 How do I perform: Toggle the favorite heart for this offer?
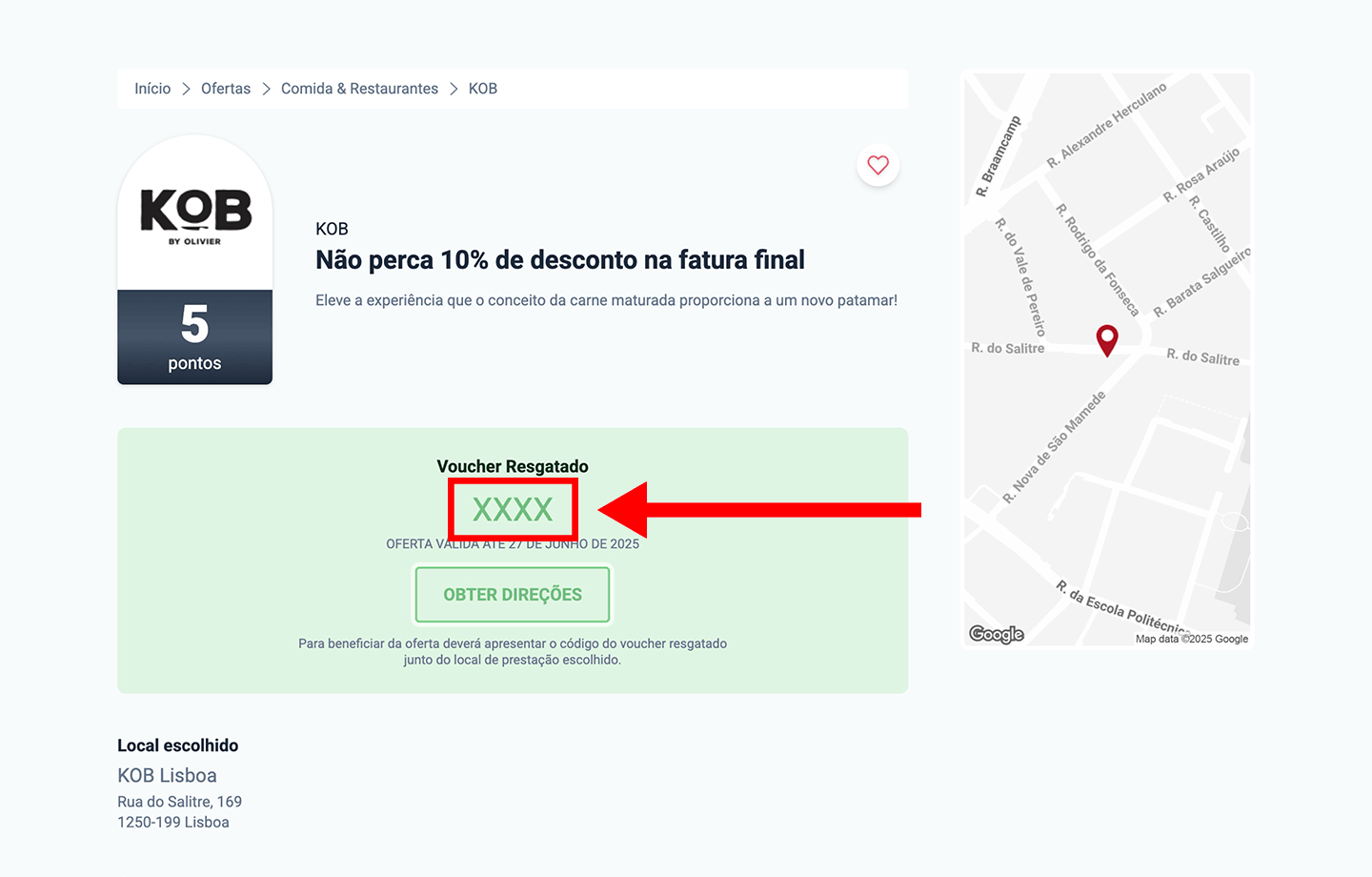point(878,165)
